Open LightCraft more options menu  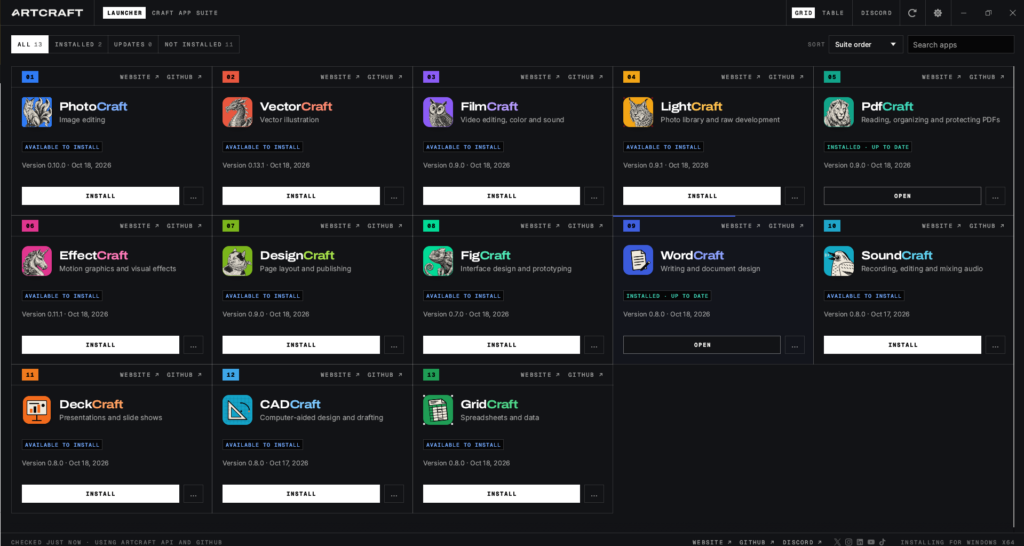[x=794, y=196]
